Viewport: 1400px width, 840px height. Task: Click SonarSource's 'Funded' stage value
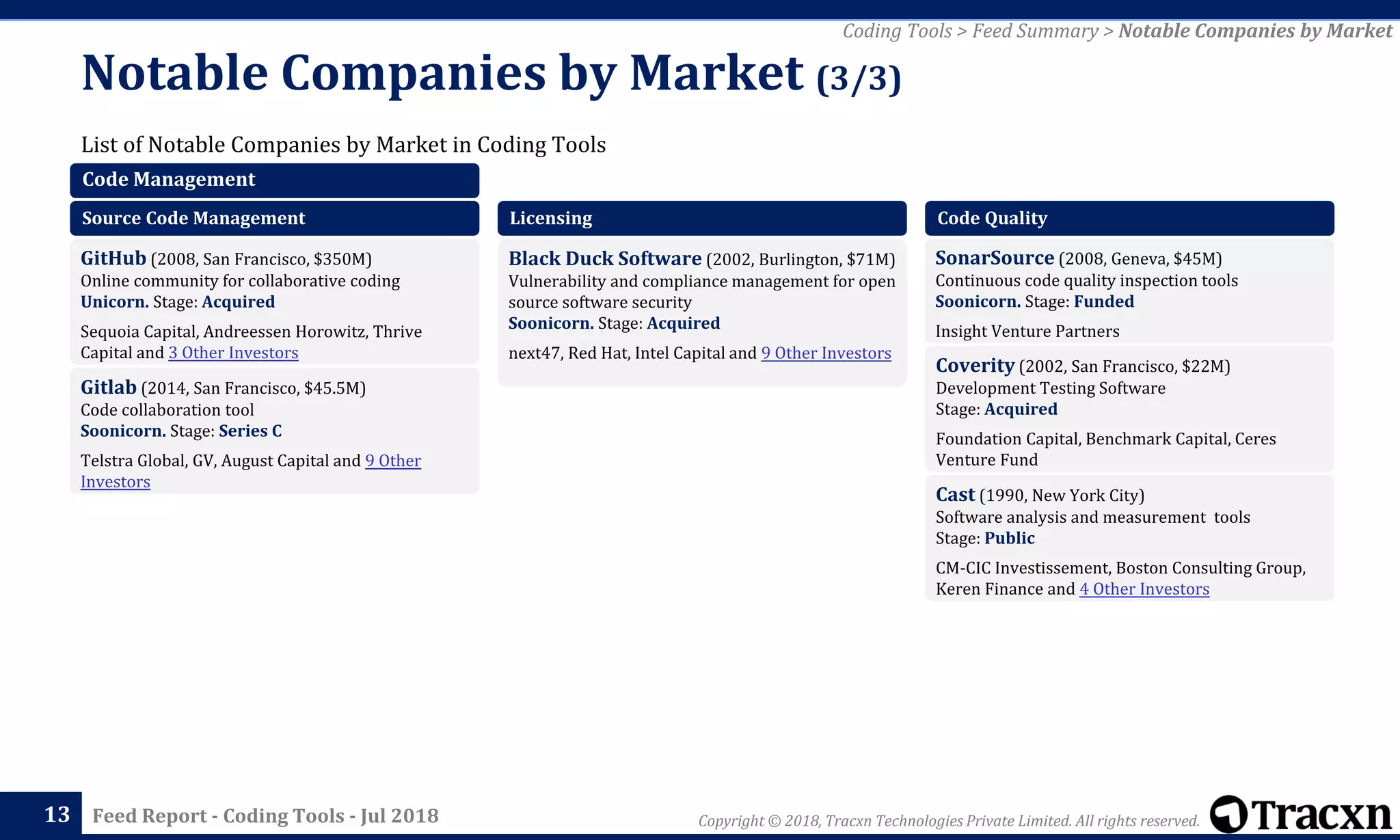coord(1104,301)
